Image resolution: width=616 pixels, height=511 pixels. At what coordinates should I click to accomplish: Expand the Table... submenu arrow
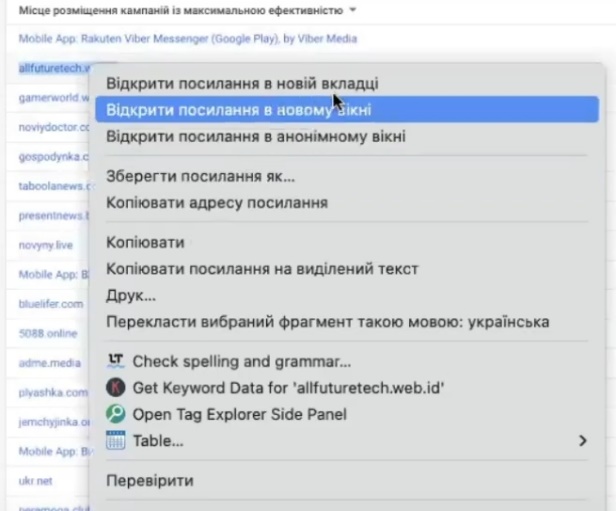coord(583,440)
